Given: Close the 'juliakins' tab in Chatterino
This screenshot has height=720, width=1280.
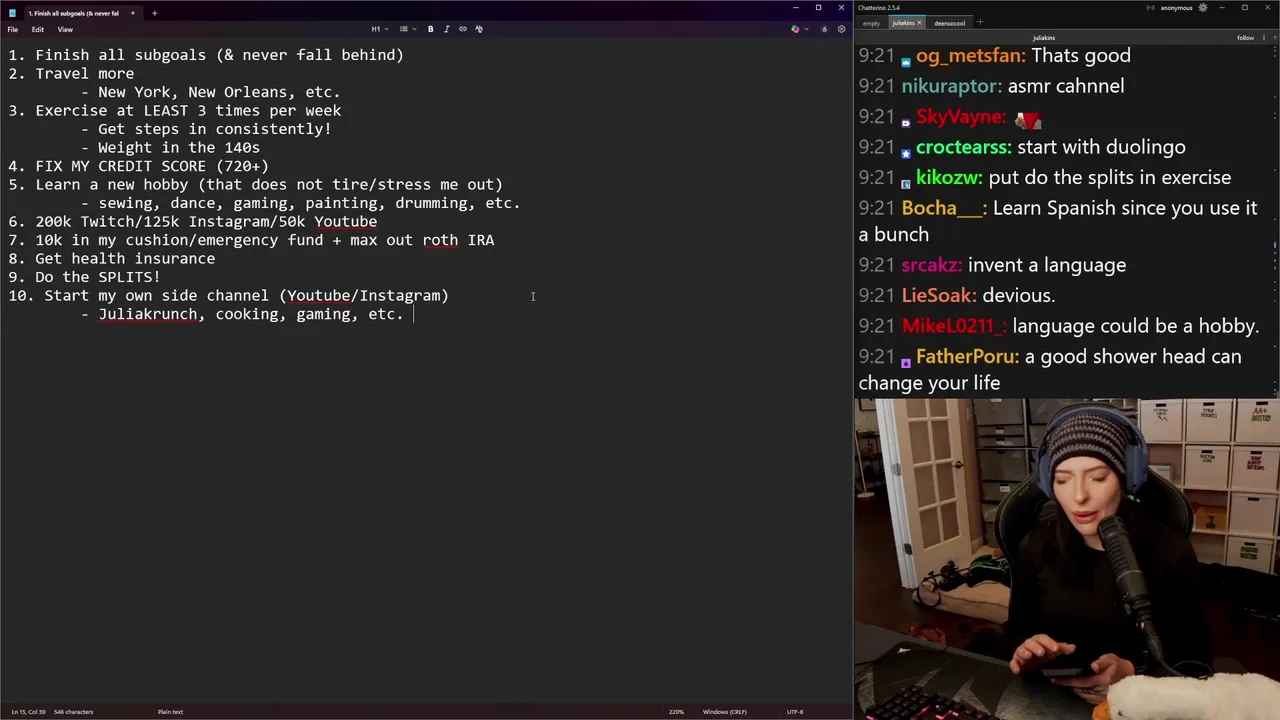Looking at the screenshot, I should tap(919, 23).
